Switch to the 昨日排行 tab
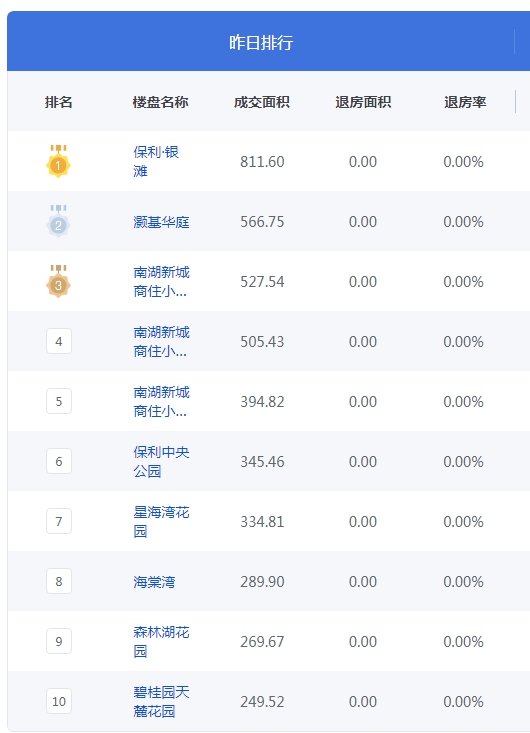Viewport: 530px width, 733px height. 261,43
